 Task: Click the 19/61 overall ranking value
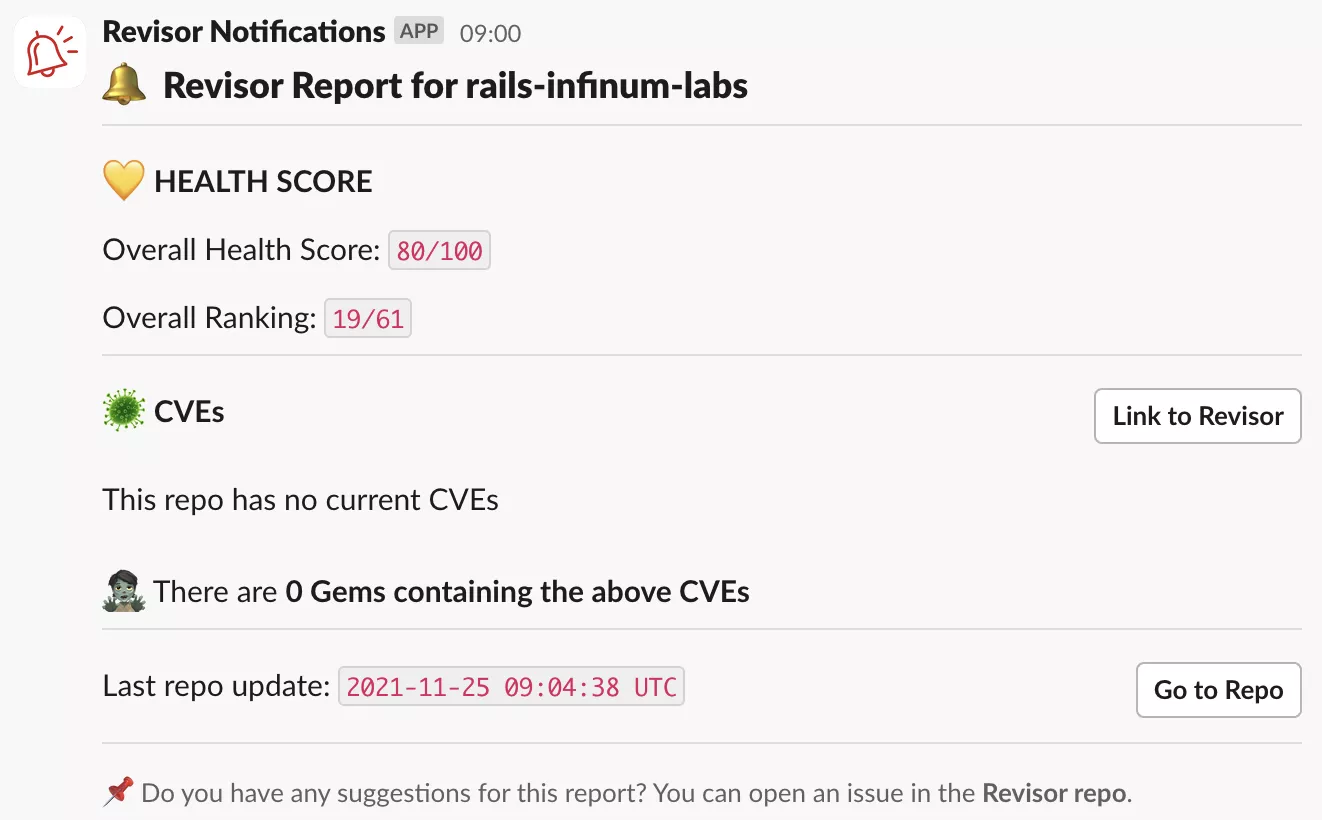pos(368,319)
